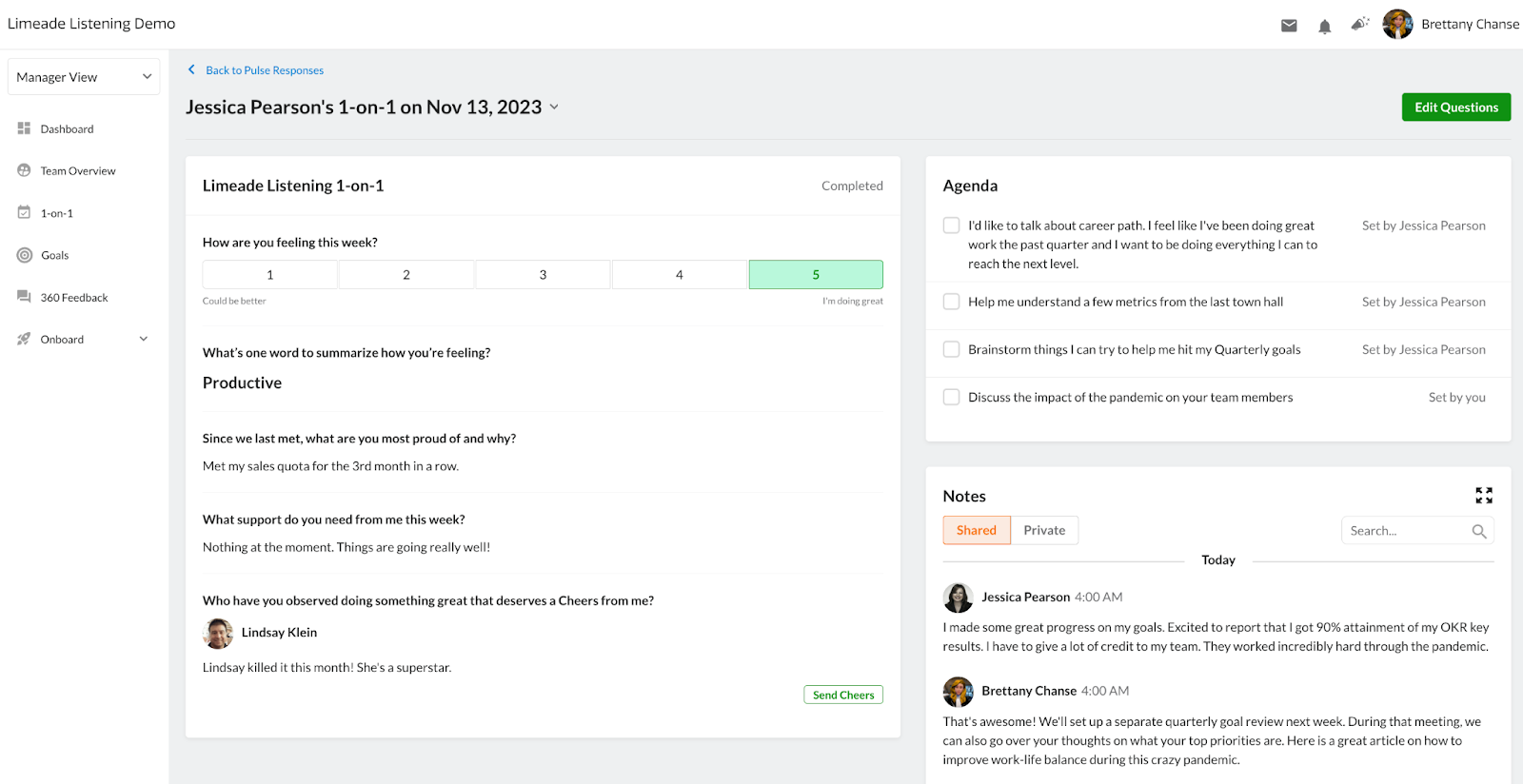1523x784 pixels.
Task: Click the Send Cheers button
Action: pyautogui.click(x=843, y=695)
